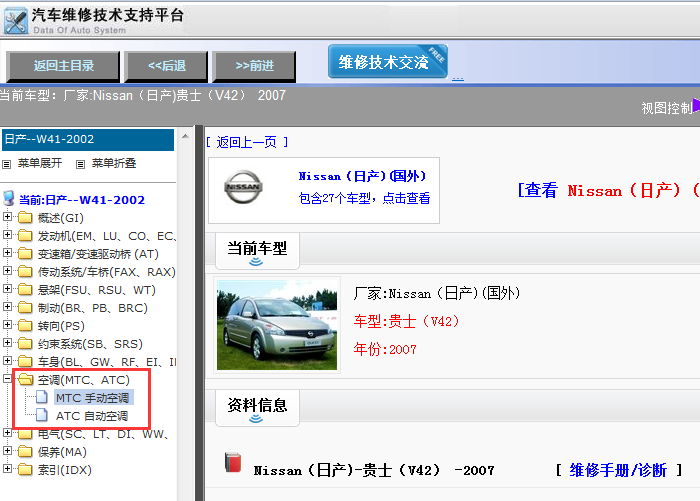
Task: Click the red book icon beside Nissan 2007
Action: click(x=233, y=462)
